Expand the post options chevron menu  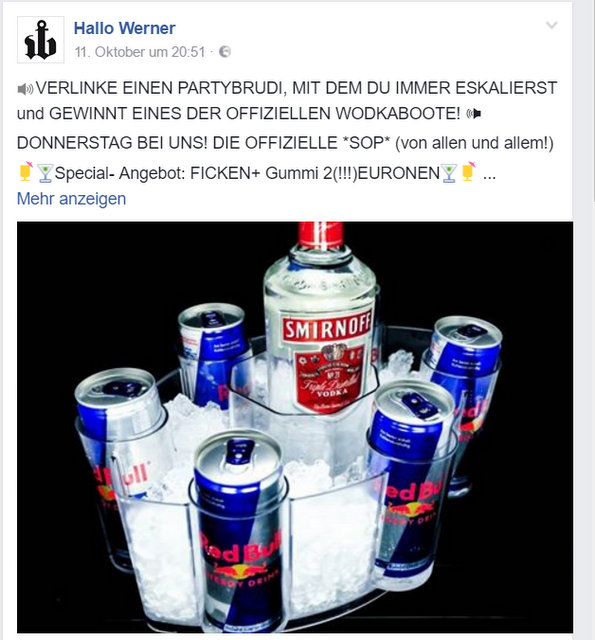click(551, 25)
